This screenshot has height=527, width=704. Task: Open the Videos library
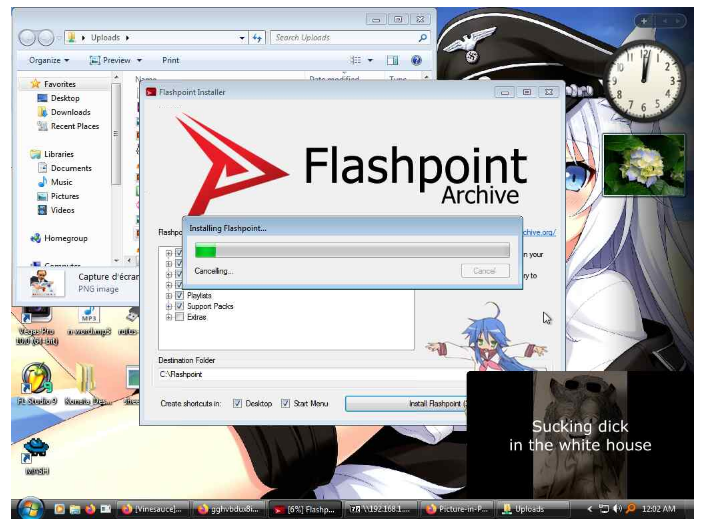(x=62, y=210)
